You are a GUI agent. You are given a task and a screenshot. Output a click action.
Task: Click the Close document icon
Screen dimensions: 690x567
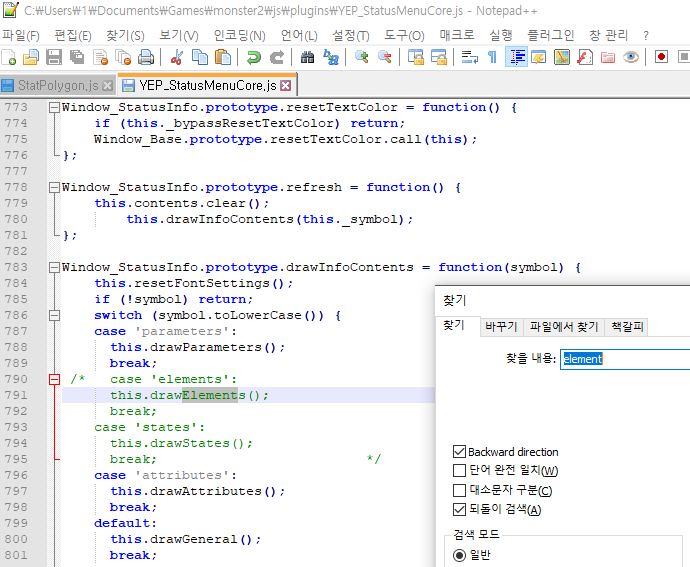[100, 57]
